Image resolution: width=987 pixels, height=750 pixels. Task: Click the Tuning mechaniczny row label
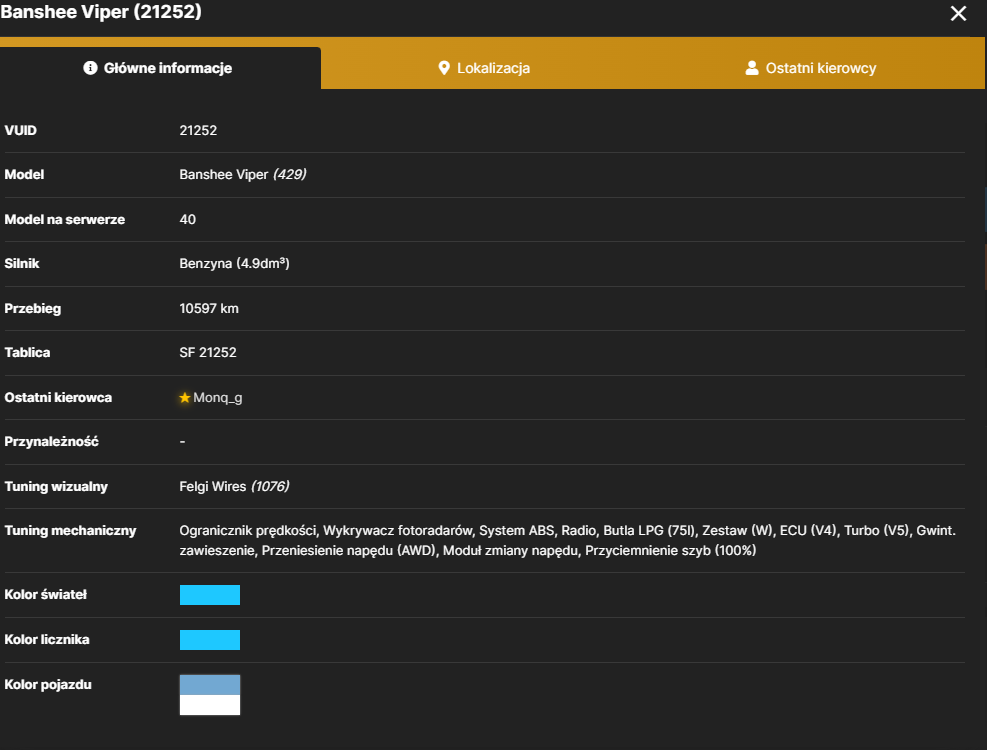pos(70,530)
